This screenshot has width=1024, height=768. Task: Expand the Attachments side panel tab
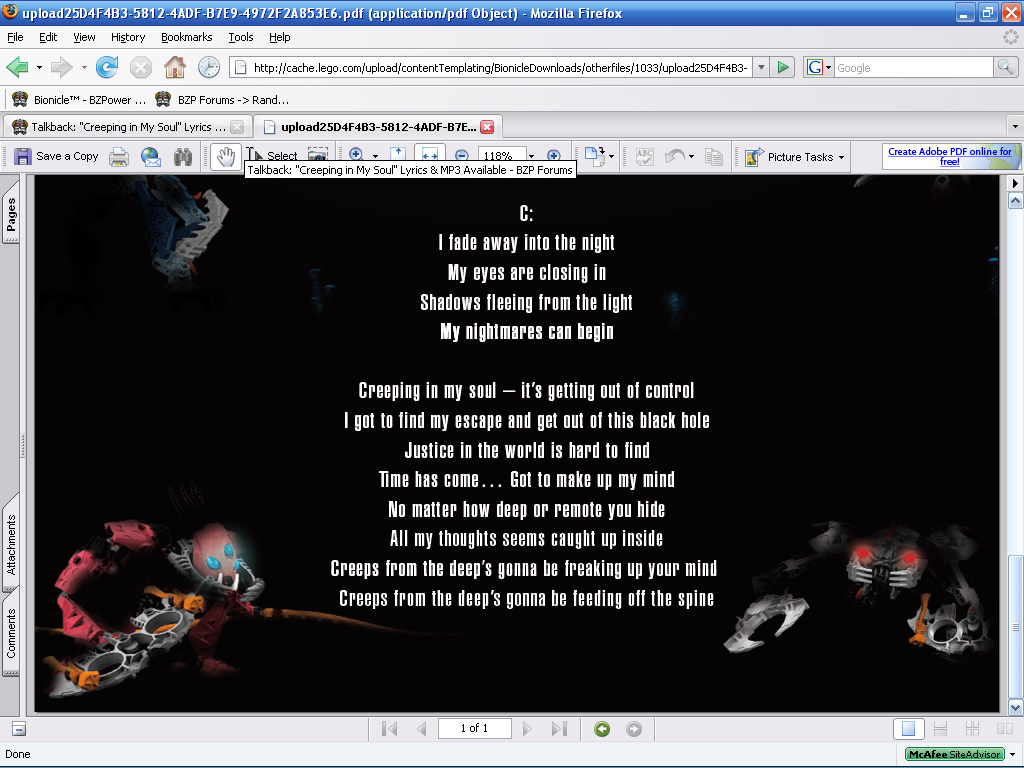(11, 543)
